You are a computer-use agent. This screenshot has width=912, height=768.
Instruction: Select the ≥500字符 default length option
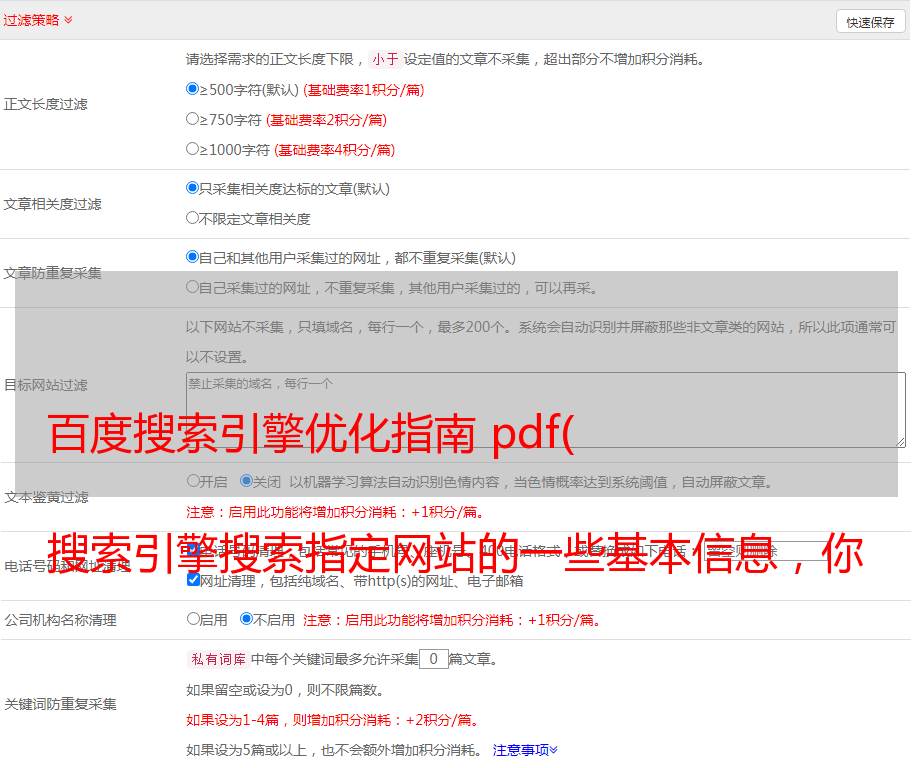pos(192,89)
